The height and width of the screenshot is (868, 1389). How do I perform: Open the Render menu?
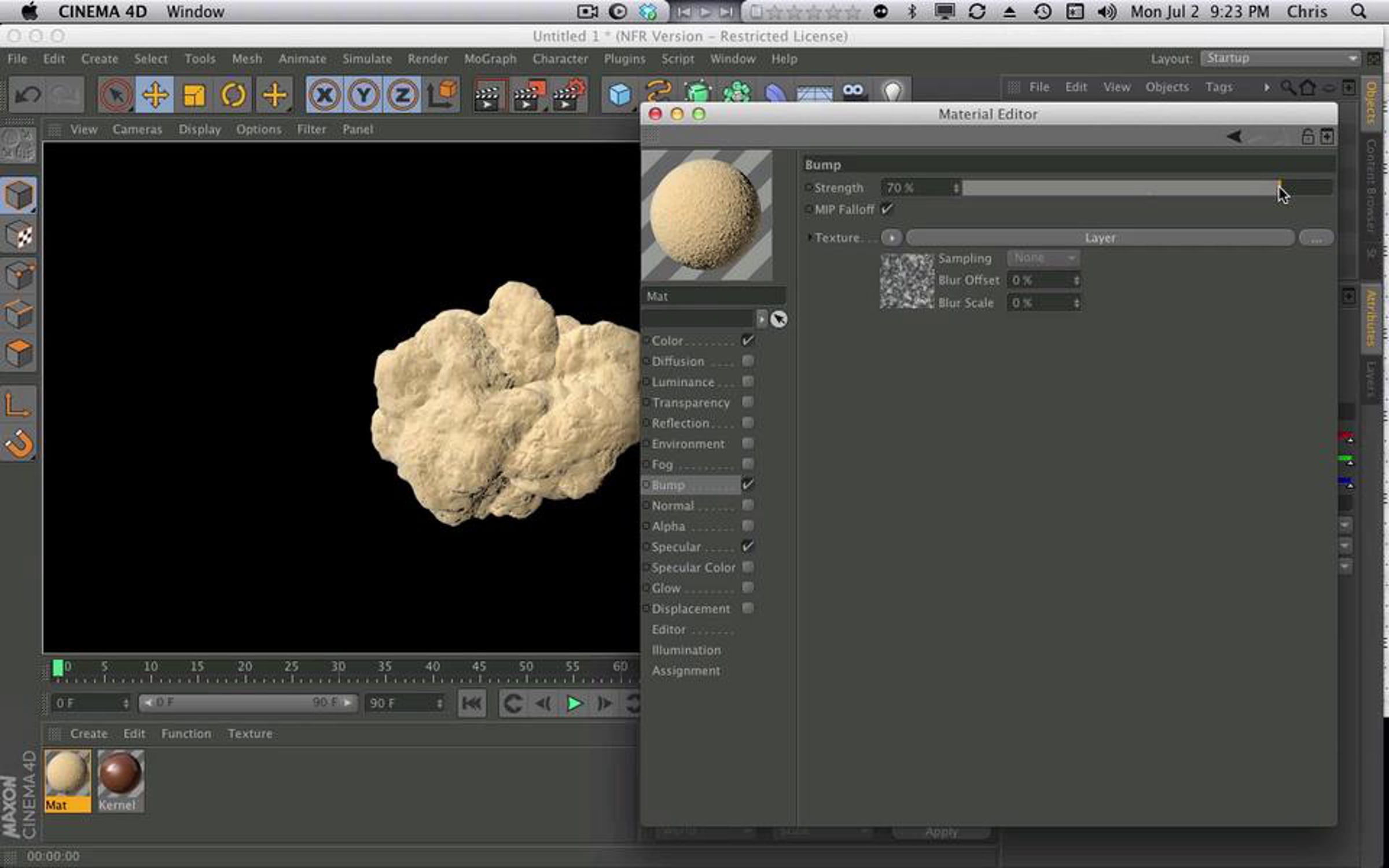pyautogui.click(x=428, y=59)
